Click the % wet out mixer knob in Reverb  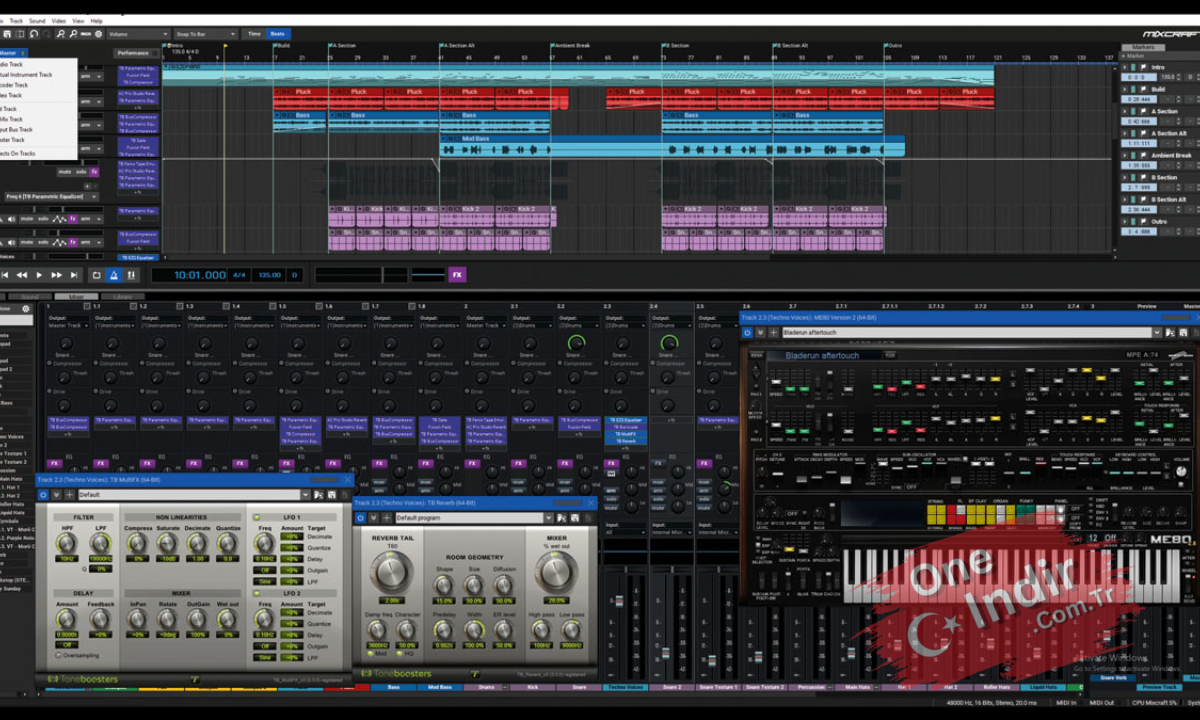(x=556, y=572)
